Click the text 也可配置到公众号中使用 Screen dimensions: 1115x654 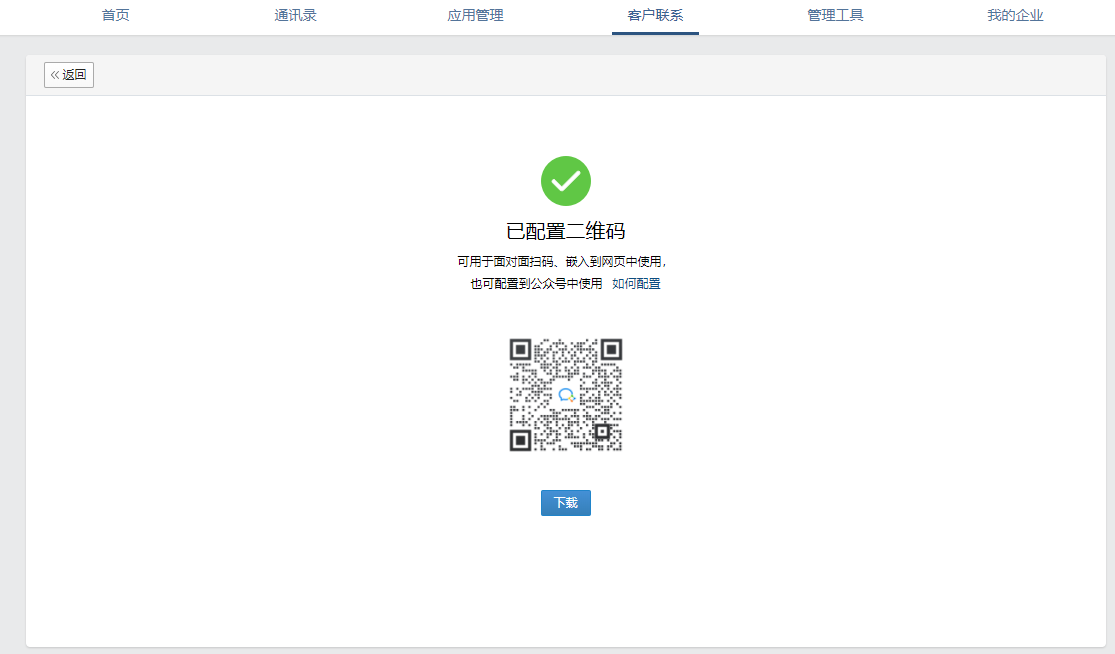click(x=536, y=284)
